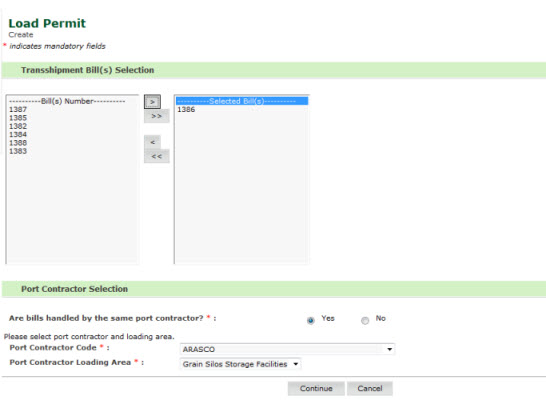
Task: Open the Port Contractor Loading Area dropdown
Action: pos(241,364)
